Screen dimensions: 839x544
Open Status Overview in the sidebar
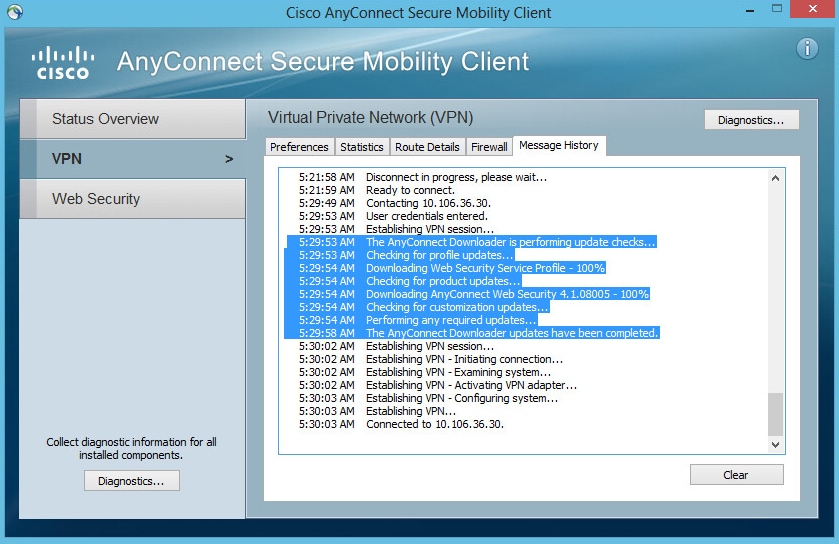tap(133, 119)
